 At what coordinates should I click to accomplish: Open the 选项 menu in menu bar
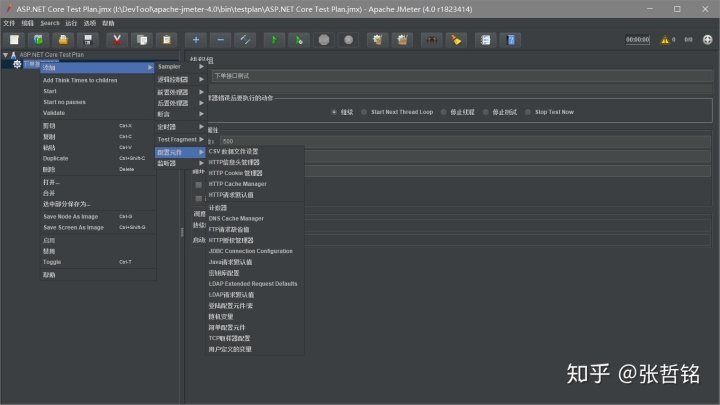pyautogui.click(x=90, y=23)
